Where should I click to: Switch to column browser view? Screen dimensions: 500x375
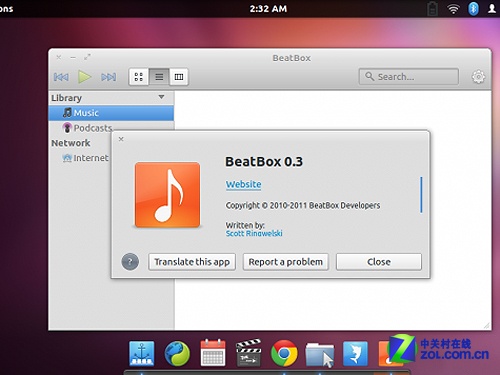(x=179, y=77)
